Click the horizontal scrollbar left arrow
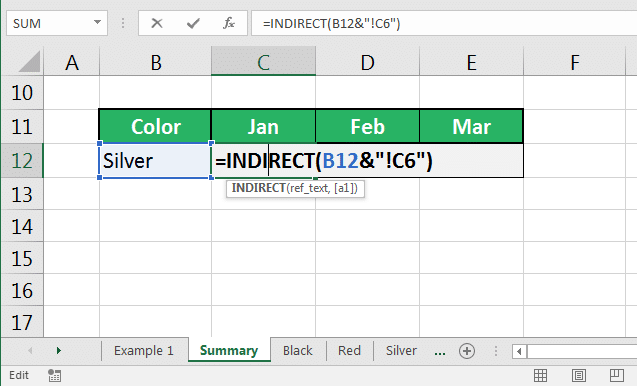The height and width of the screenshot is (386, 637). pyautogui.click(x=519, y=351)
